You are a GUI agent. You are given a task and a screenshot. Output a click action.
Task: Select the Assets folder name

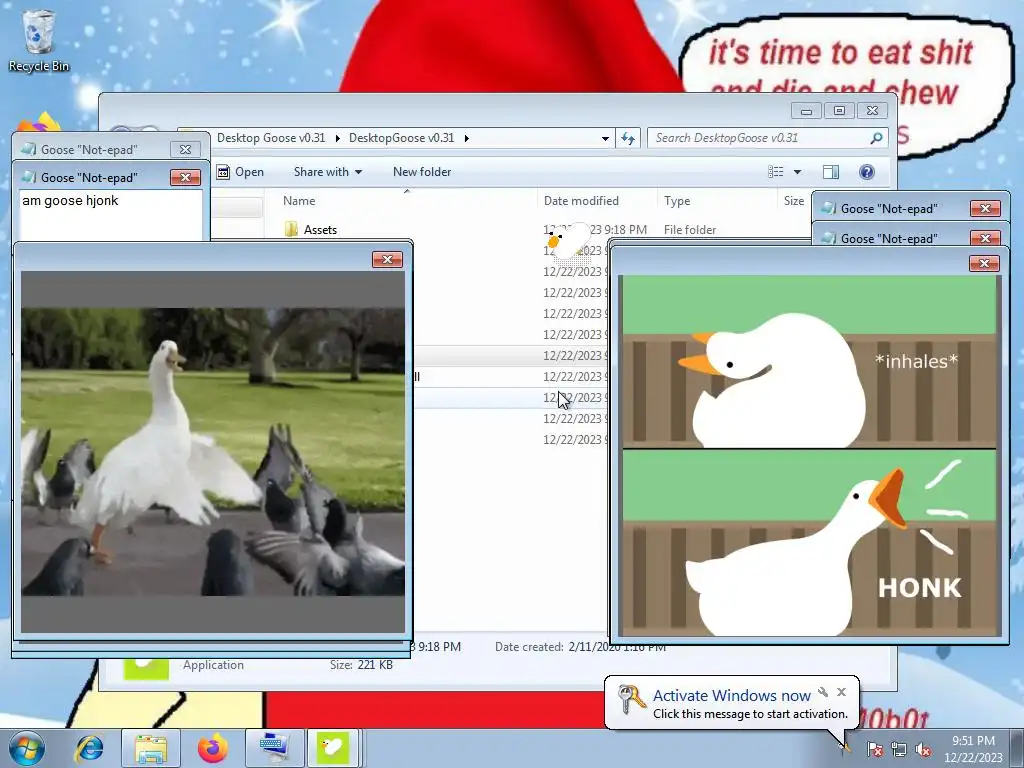pyautogui.click(x=320, y=230)
